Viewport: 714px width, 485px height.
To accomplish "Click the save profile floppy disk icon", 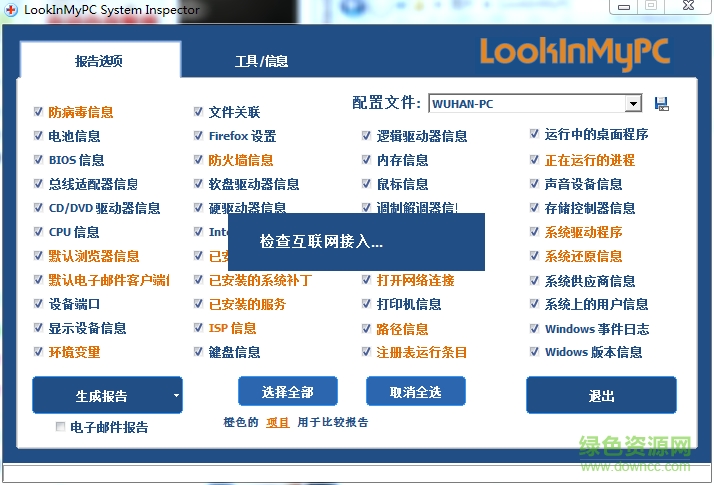I will pos(662,104).
